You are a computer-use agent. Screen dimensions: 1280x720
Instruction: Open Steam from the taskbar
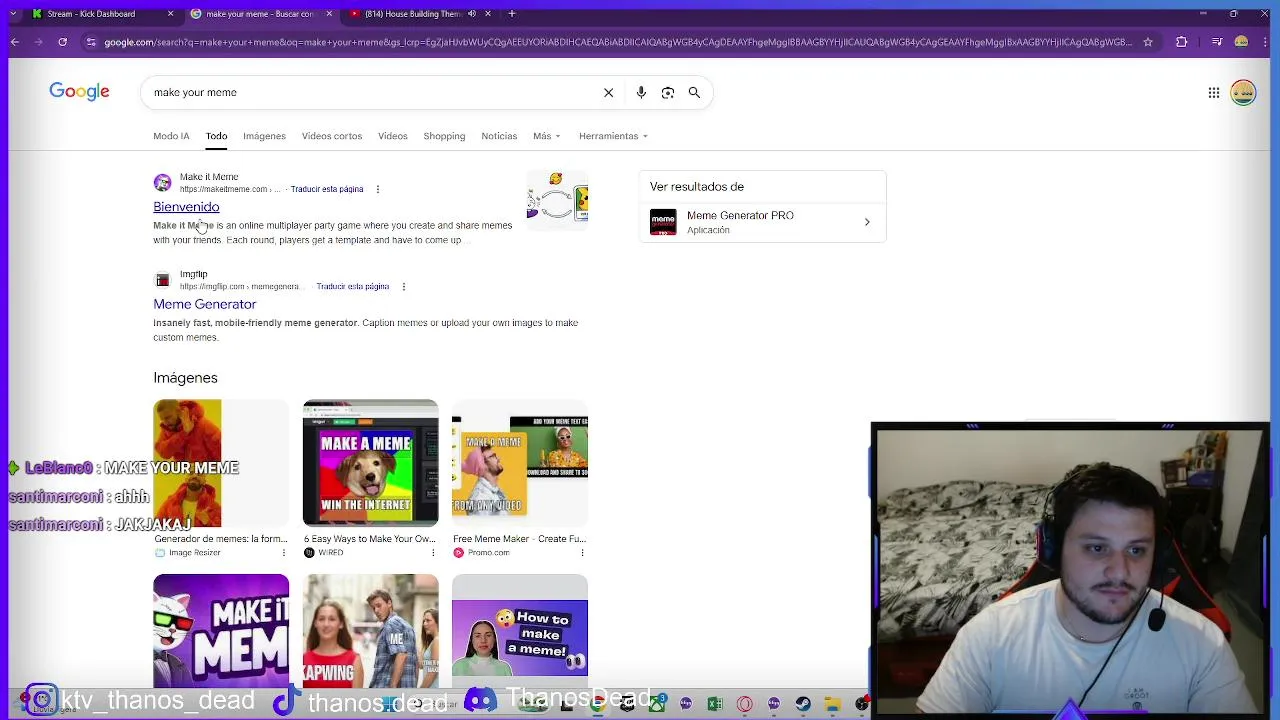pyautogui.click(x=803, y=704)
